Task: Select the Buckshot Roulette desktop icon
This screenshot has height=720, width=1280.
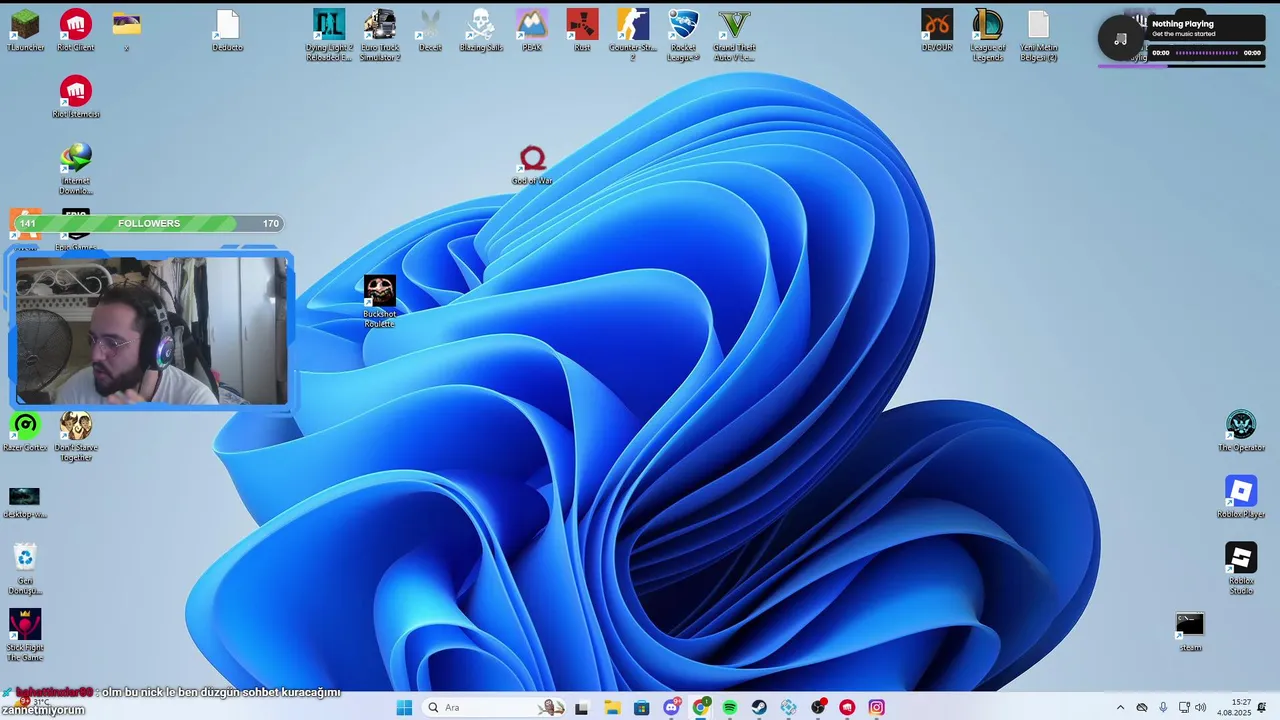Action: pyautogui.click(x=380, y=301)
